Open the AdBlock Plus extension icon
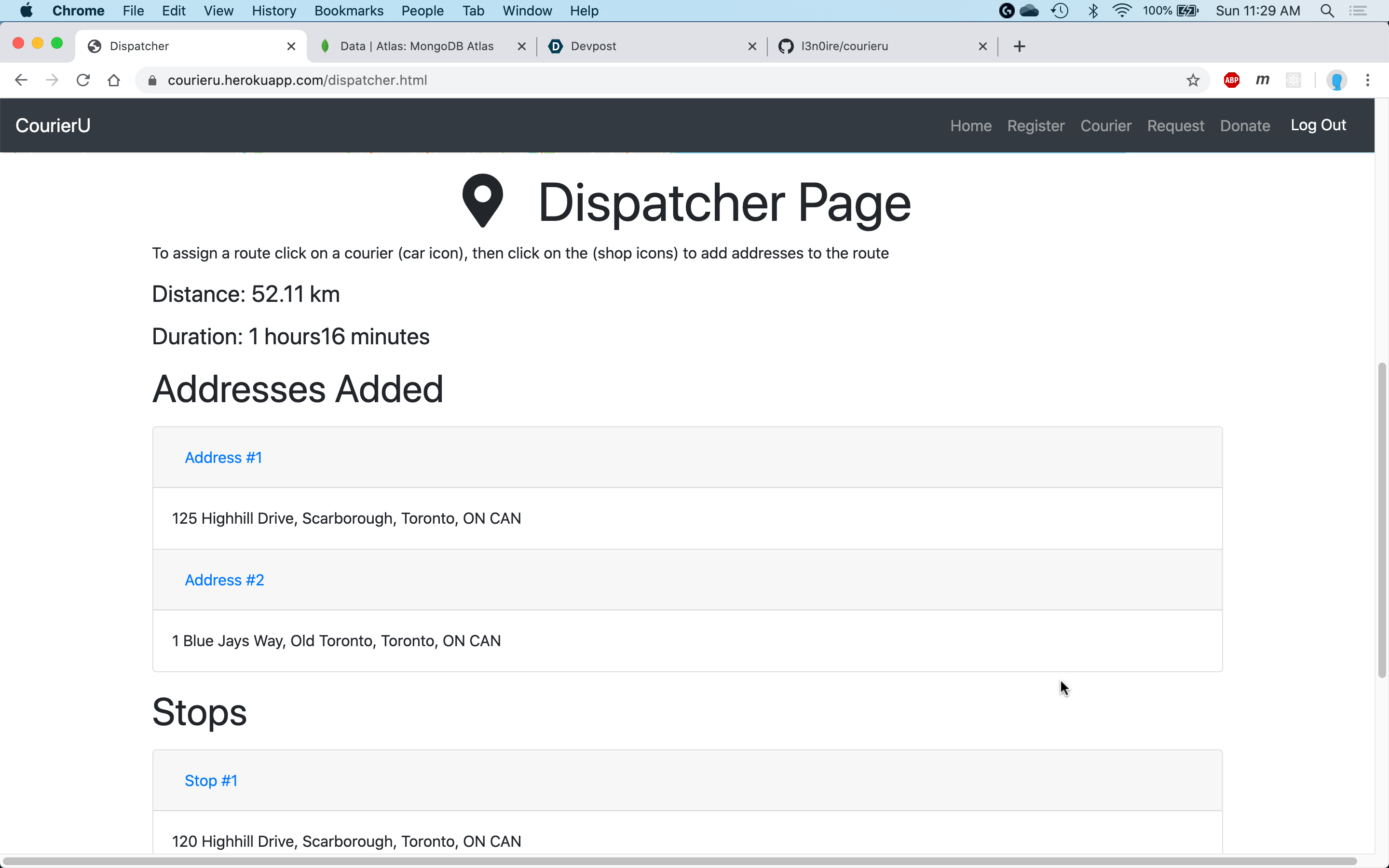Viewport: 1389px width, 868px height. (x=1231, y=81)
